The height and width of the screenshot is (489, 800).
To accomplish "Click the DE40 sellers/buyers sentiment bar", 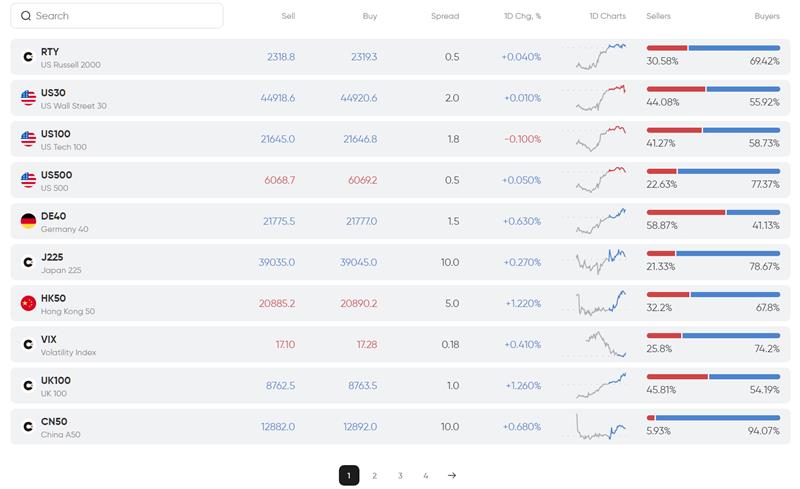I will [713, 212].
